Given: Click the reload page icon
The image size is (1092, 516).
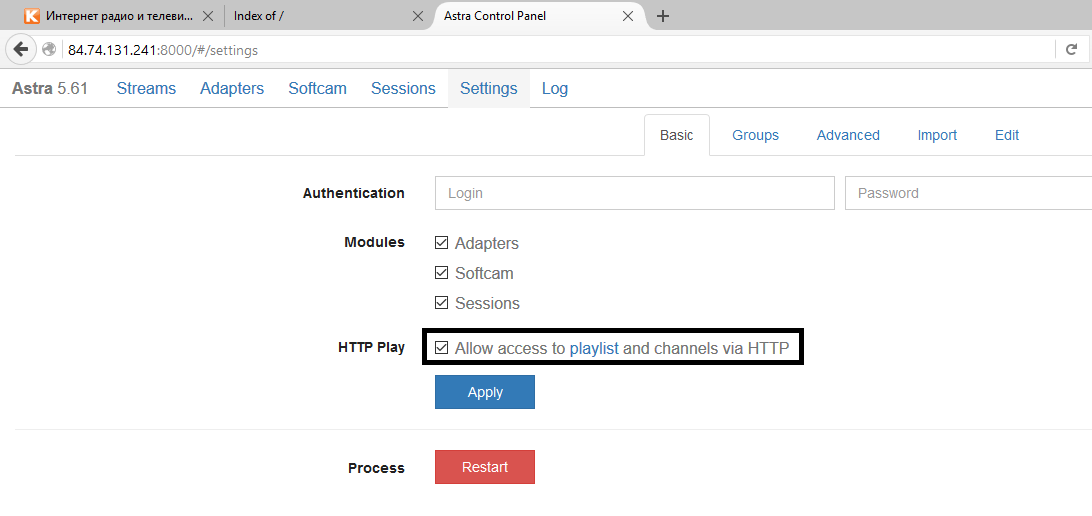Looking at the screenshot, I should (1071, 49).
